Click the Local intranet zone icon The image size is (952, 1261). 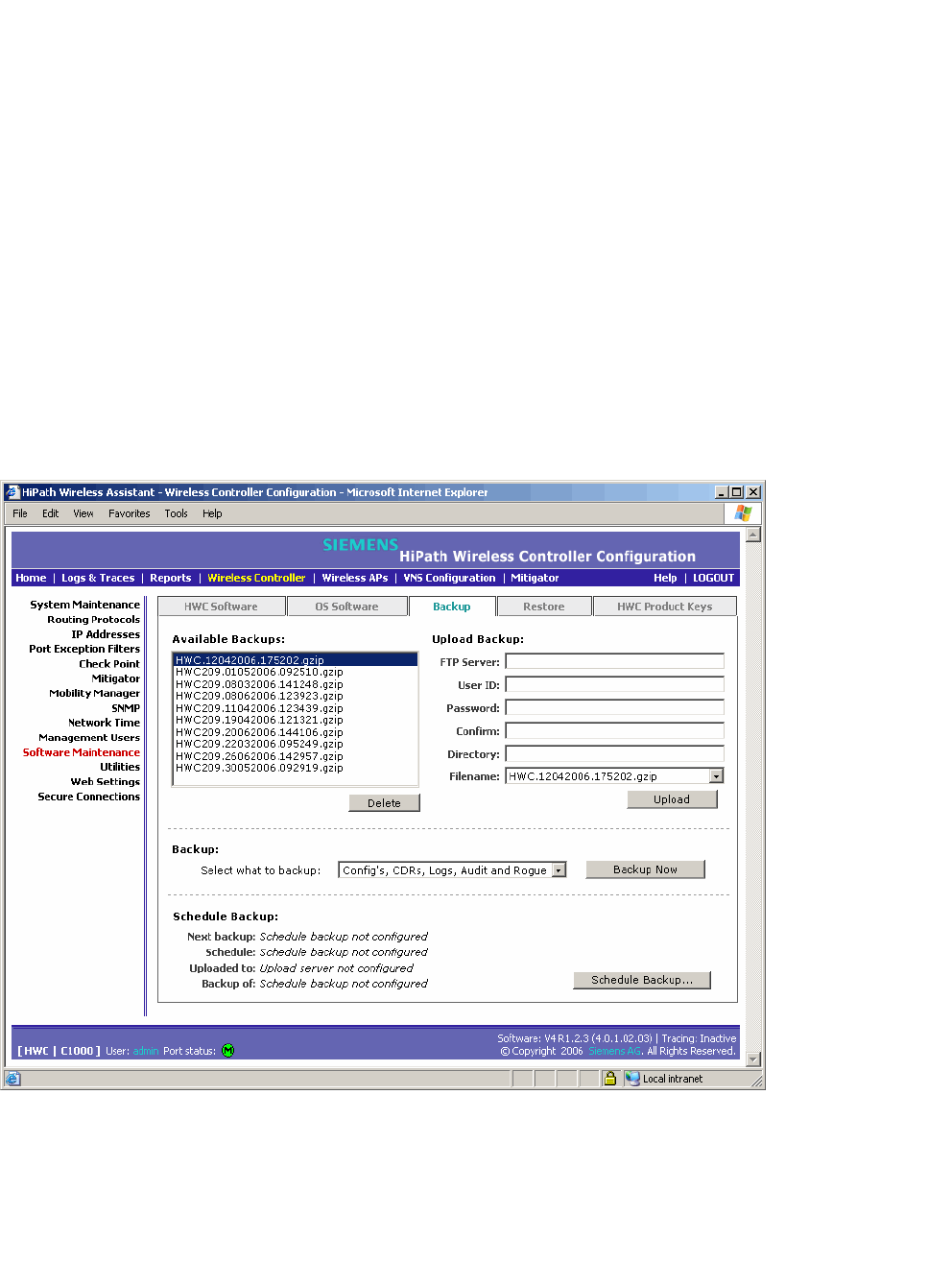click(x=632, y=1079)
